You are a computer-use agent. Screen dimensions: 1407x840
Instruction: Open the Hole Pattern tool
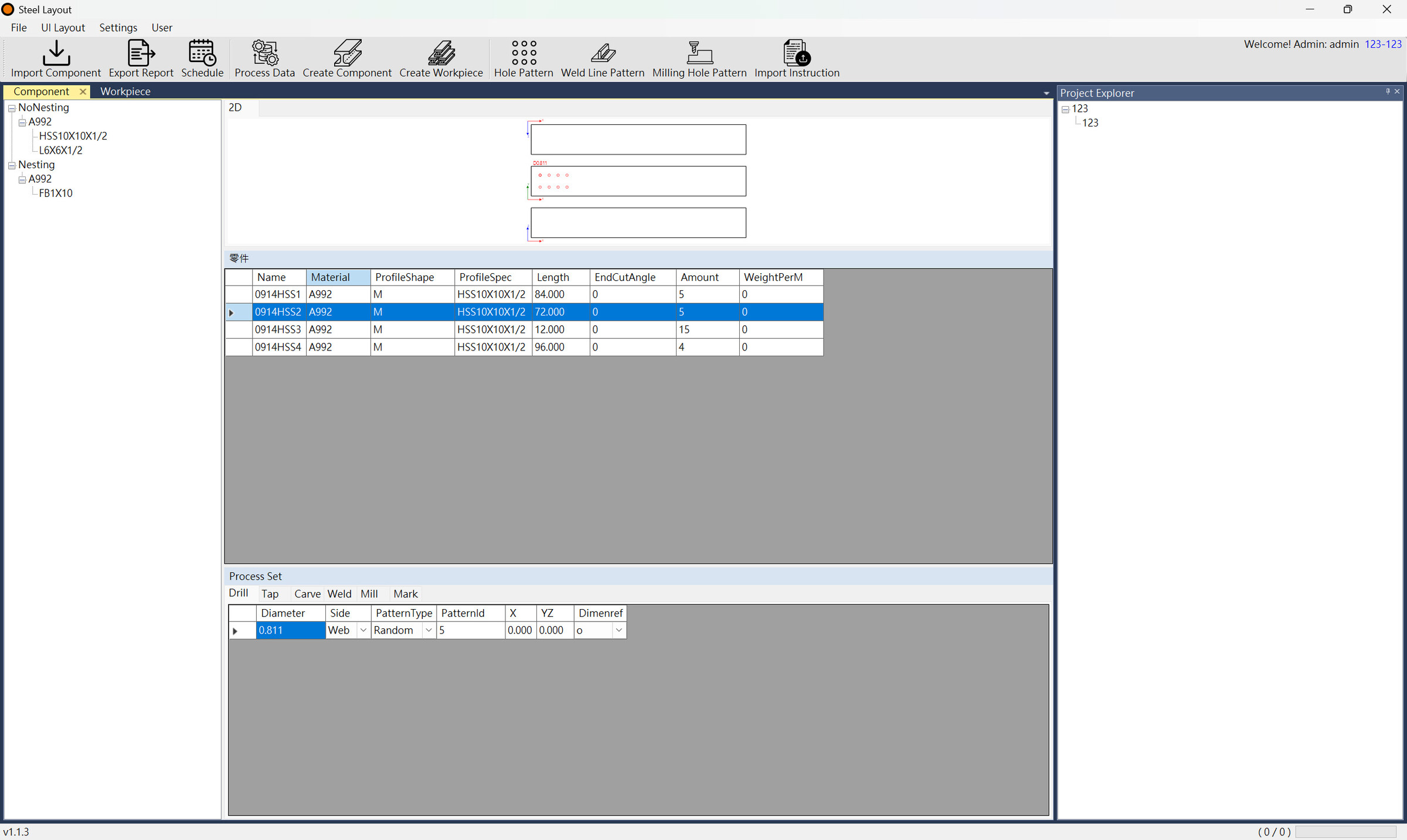point(524,59)
